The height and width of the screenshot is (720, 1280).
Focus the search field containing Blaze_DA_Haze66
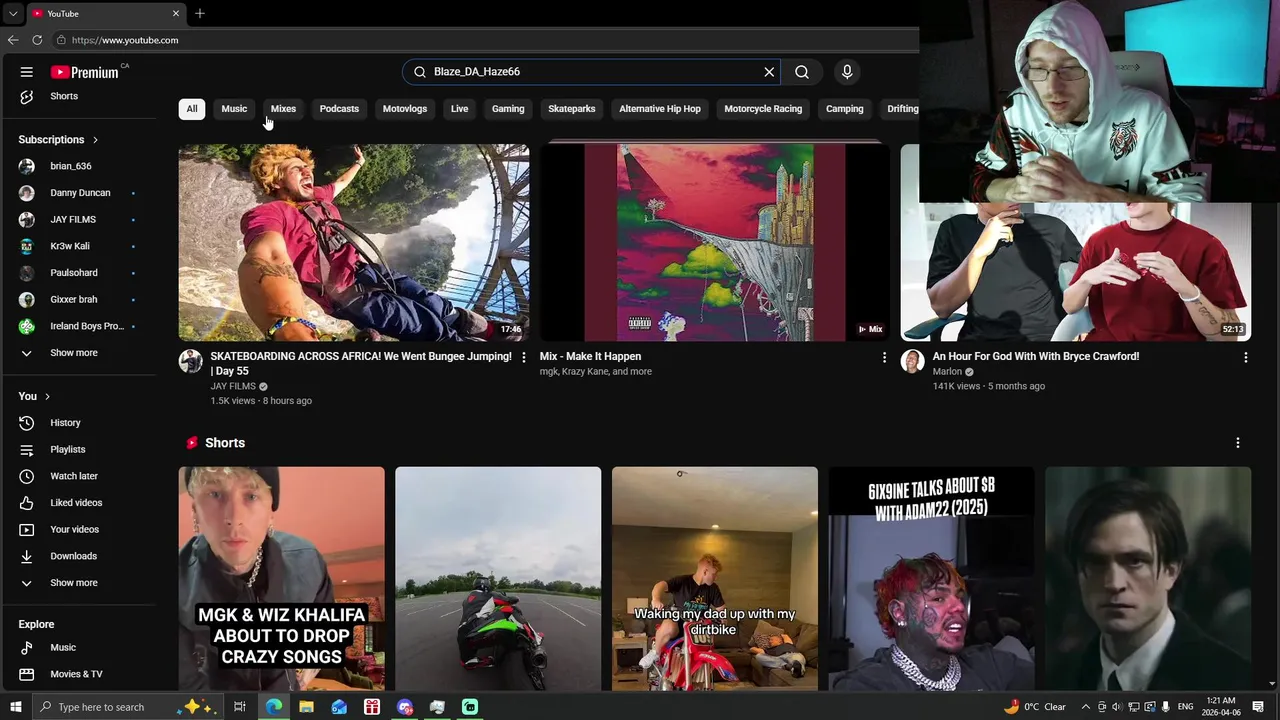[x=590, y=72]
